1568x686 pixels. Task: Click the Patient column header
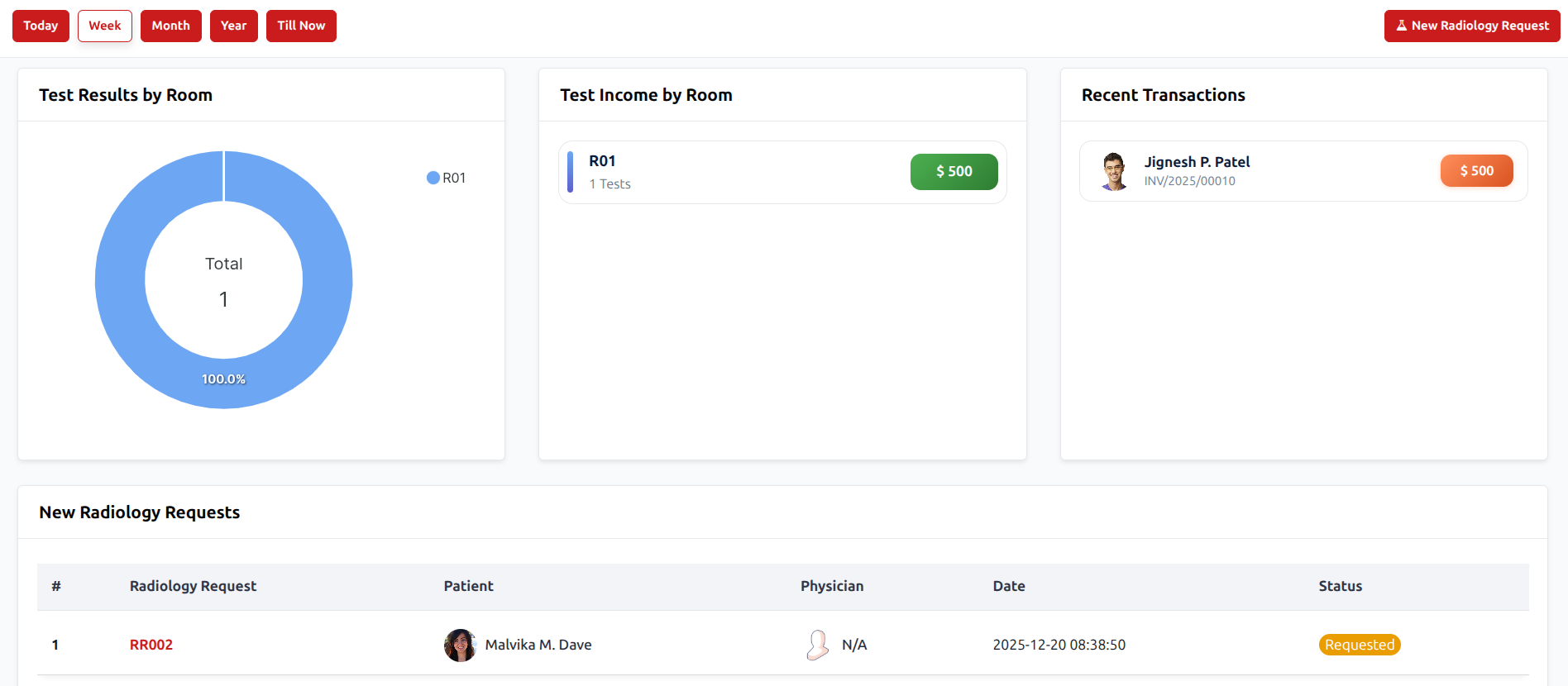[x=468, y=586]
